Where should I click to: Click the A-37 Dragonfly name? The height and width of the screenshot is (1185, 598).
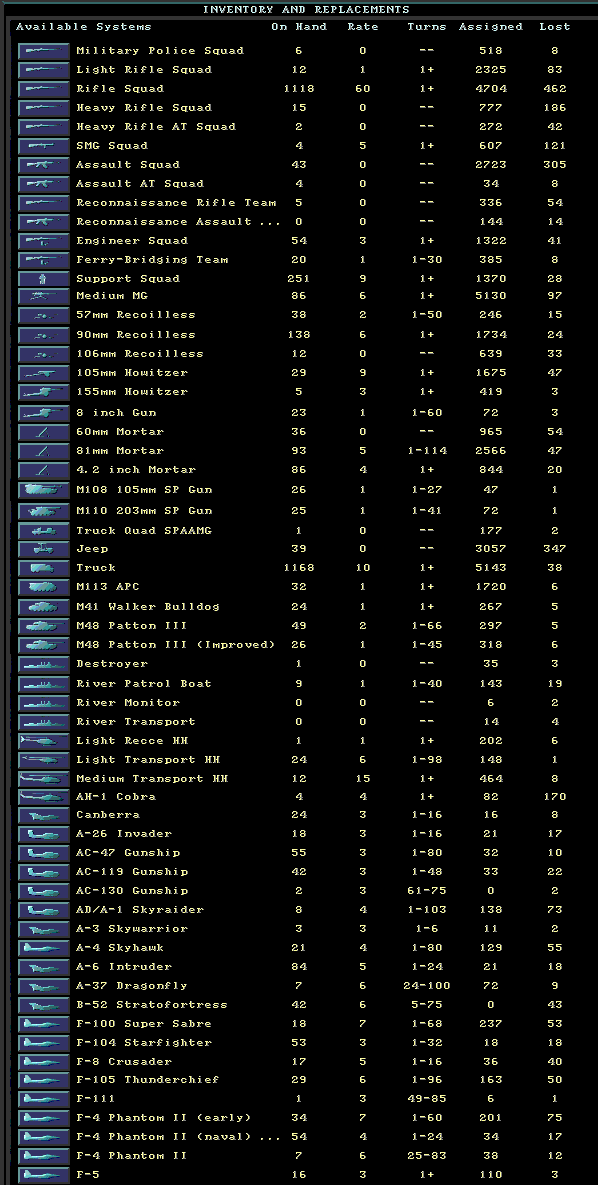click(x=132, y=985)
